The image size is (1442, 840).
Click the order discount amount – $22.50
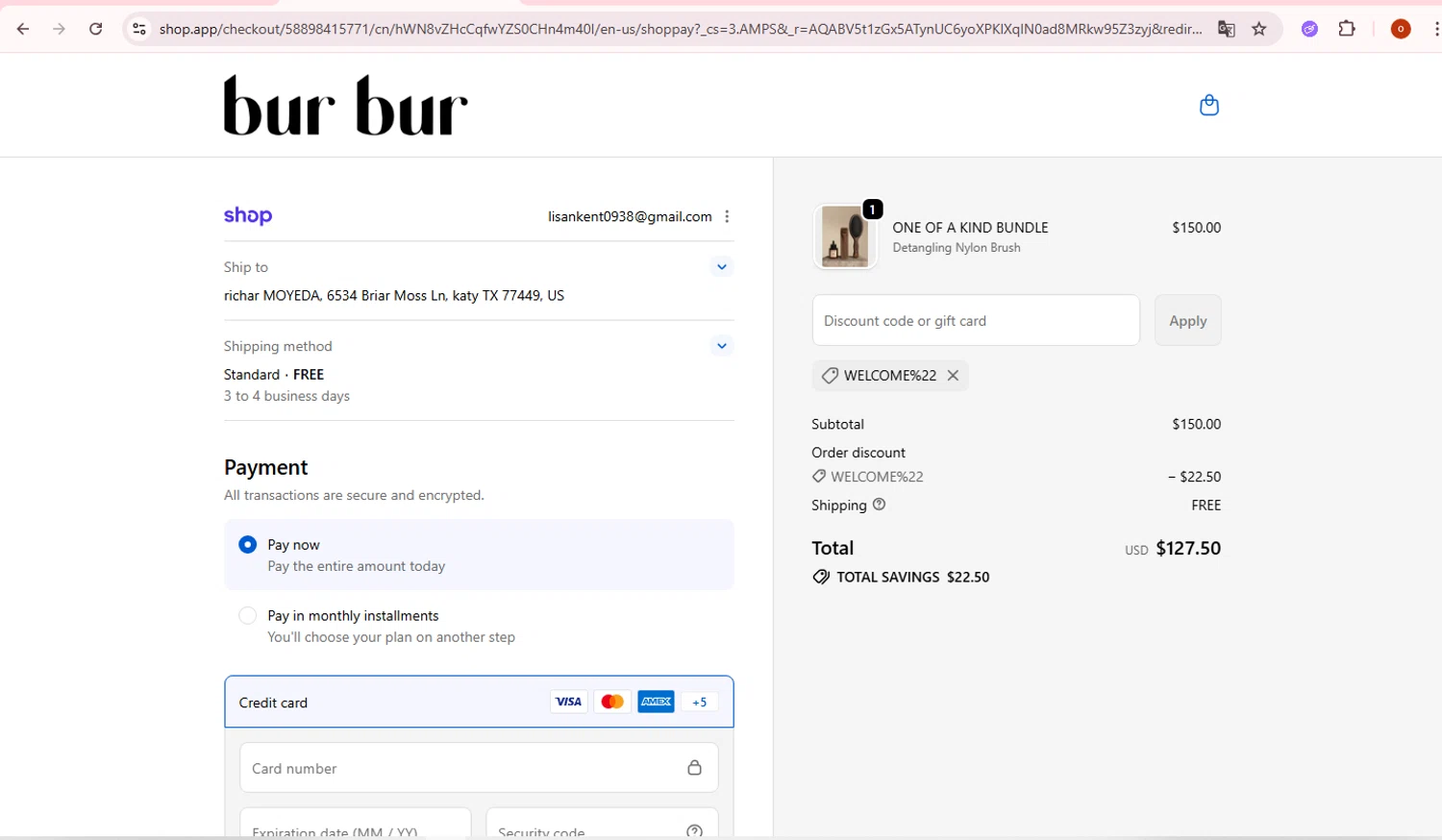click(x=1194, y=477)
